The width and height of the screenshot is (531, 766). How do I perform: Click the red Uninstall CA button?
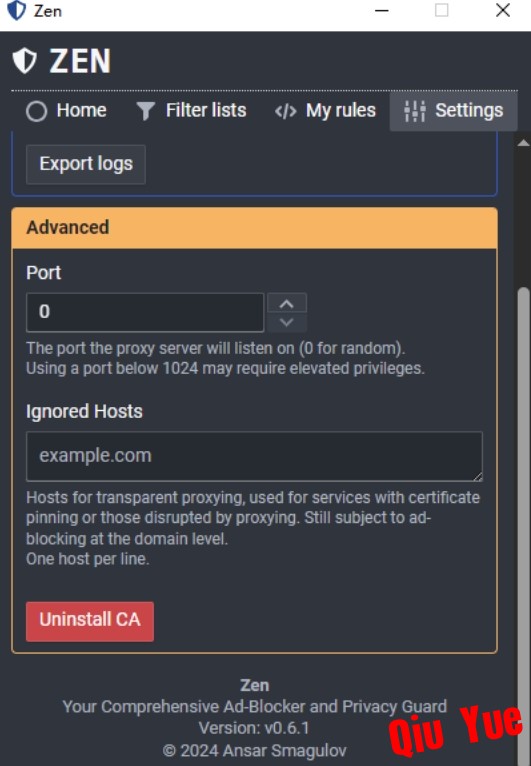[x=90, y=621]
